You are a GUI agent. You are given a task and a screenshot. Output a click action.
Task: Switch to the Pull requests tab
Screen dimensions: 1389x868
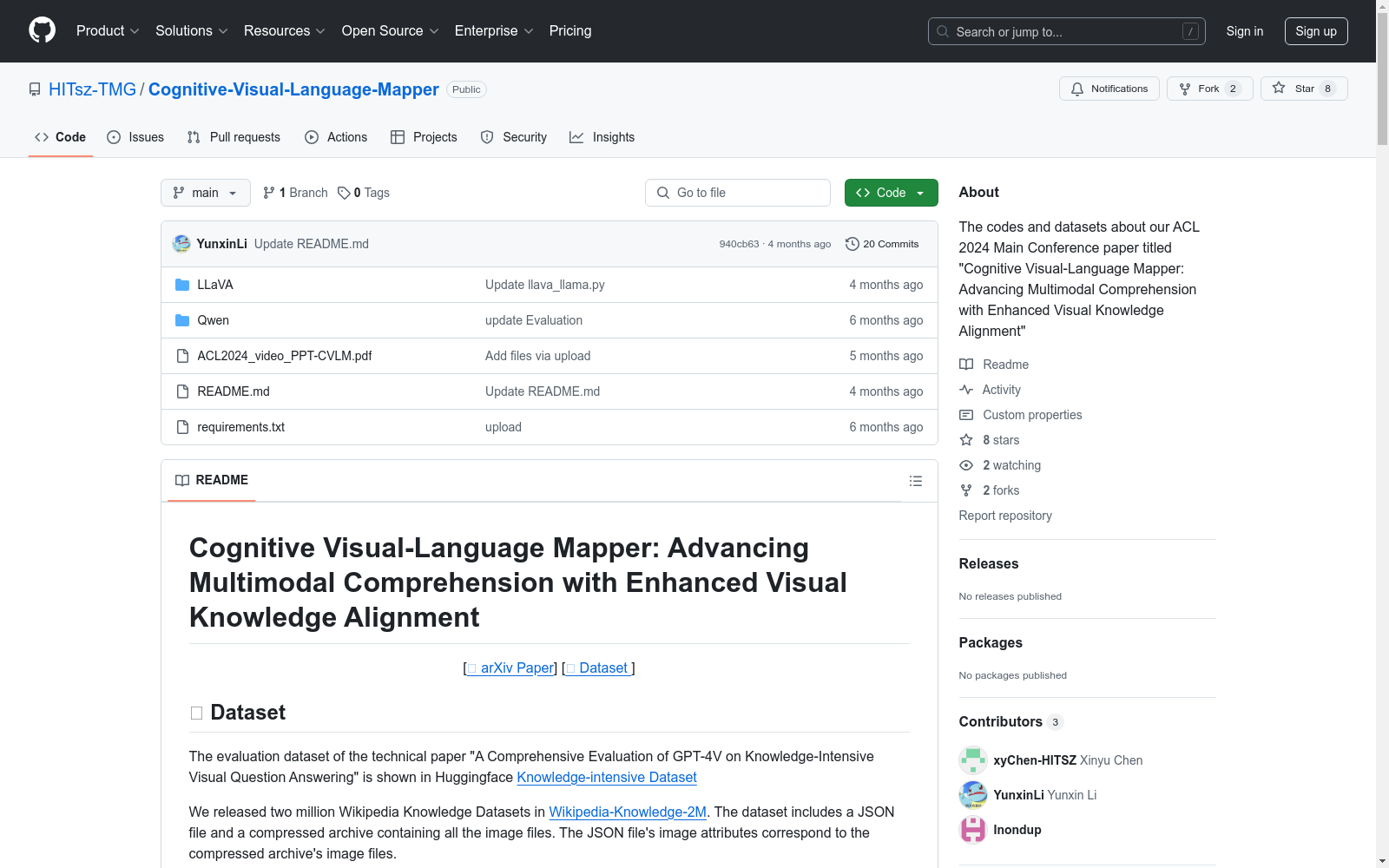pyautogui.click(x=234, y=137)
